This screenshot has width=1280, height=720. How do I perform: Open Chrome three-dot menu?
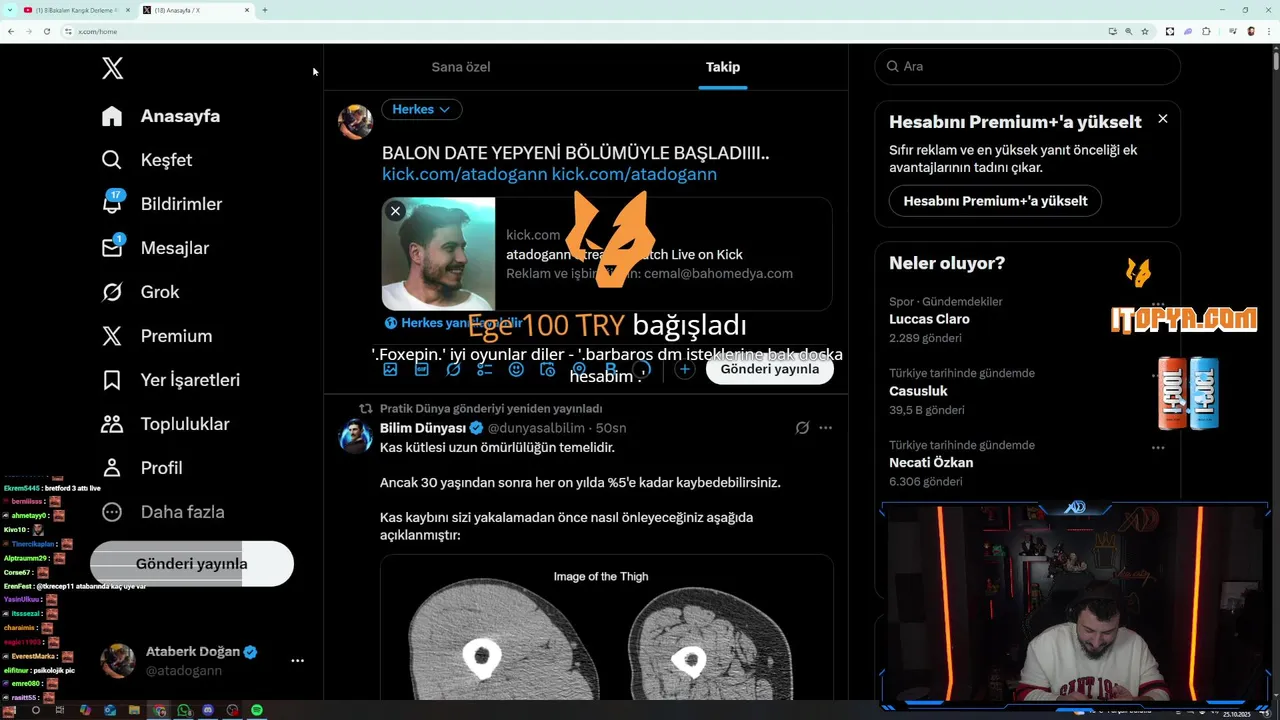[1269, 31]
